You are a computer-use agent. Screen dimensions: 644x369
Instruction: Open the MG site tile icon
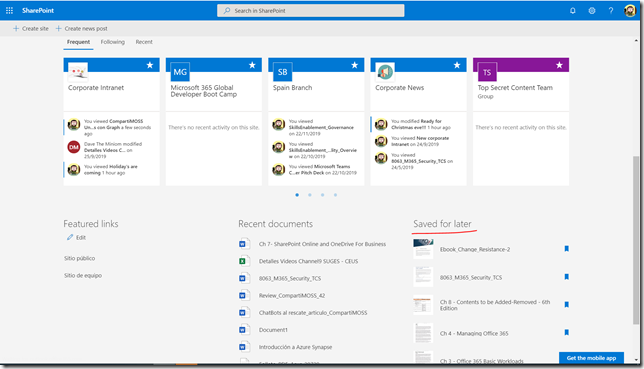tap(180, 72)
